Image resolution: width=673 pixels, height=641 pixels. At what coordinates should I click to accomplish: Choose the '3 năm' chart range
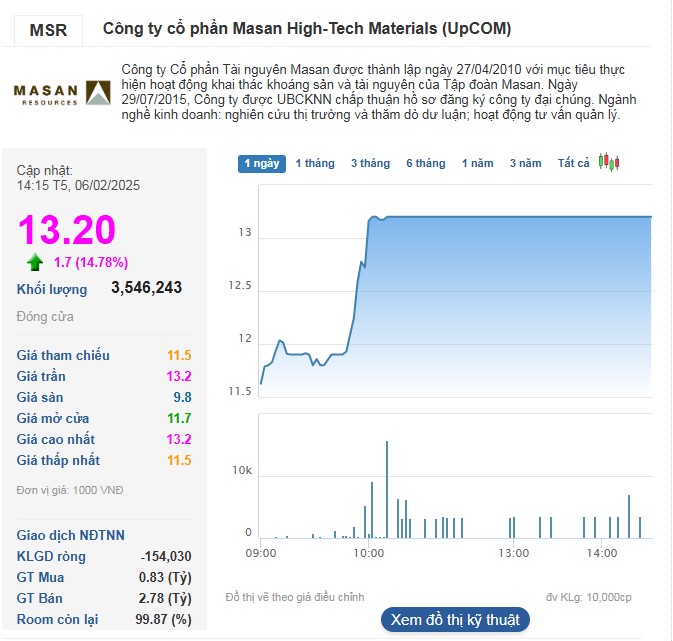pyautogui.click(x=525, y=163)
